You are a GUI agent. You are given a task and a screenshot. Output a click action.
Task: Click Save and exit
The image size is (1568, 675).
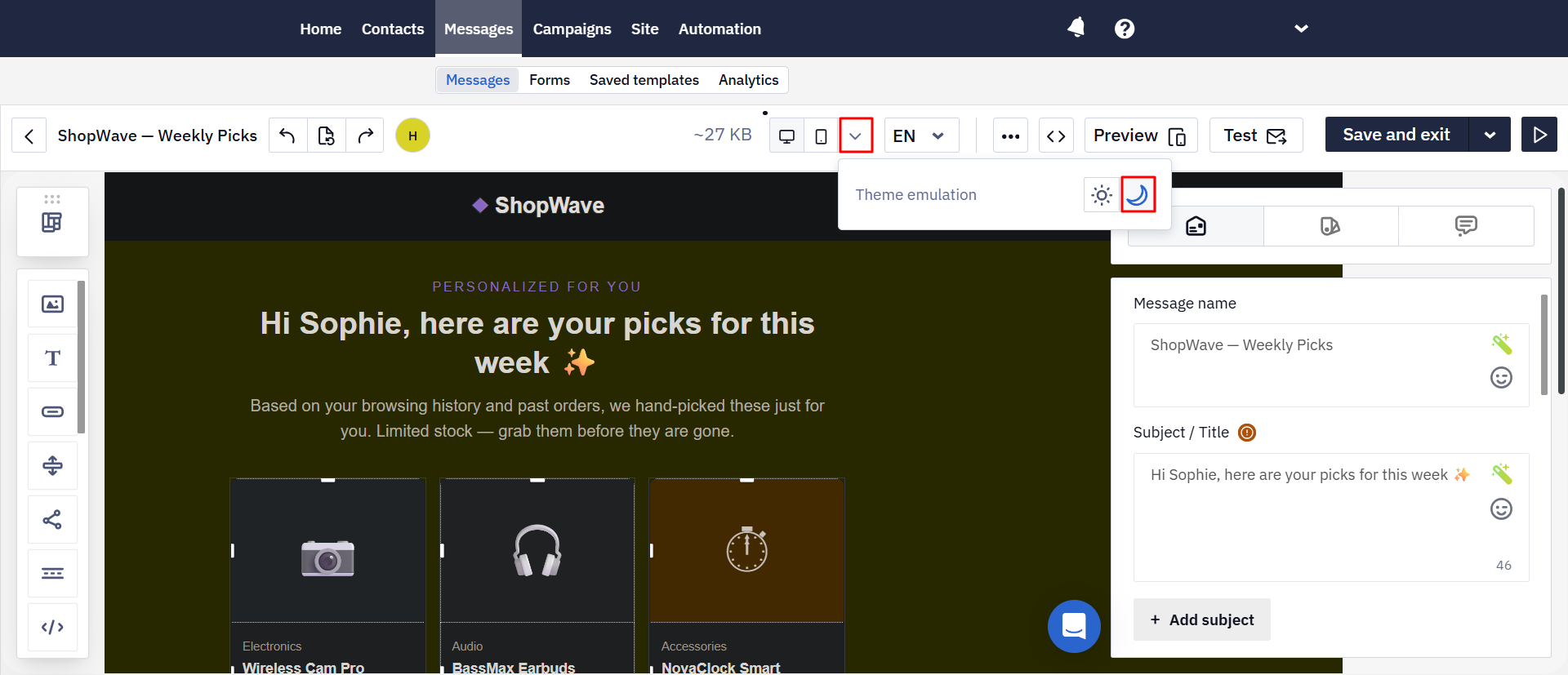click(x=1396, y=135)
